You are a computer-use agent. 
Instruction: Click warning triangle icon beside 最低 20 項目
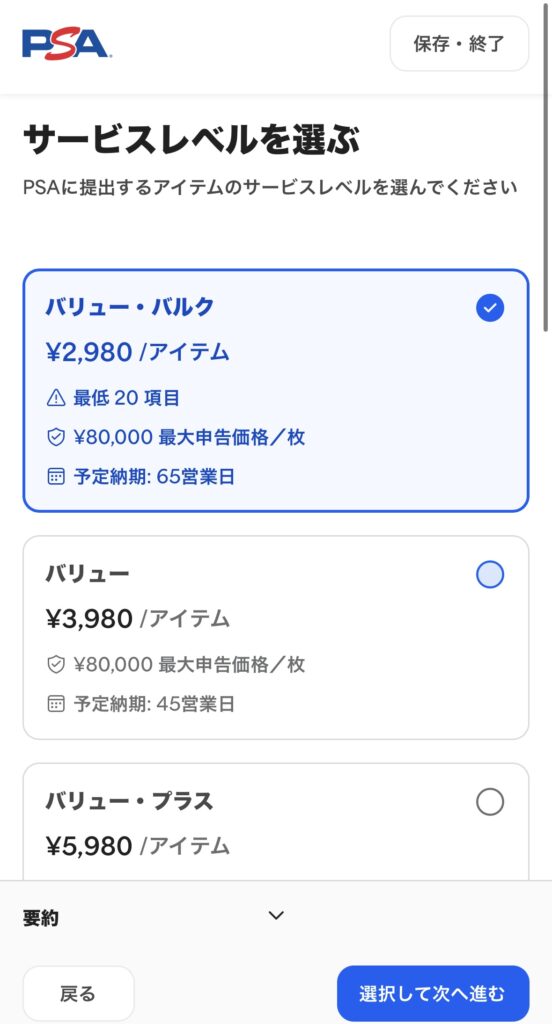click(56, 398)
